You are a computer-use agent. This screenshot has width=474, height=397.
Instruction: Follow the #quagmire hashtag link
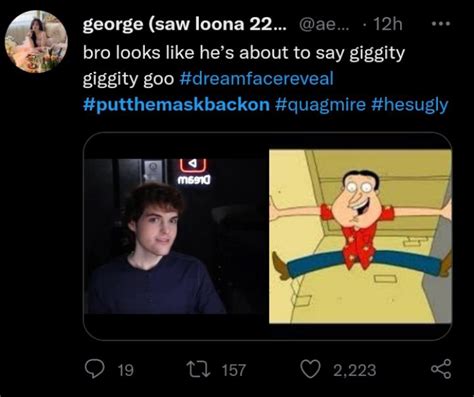[320, 105]
